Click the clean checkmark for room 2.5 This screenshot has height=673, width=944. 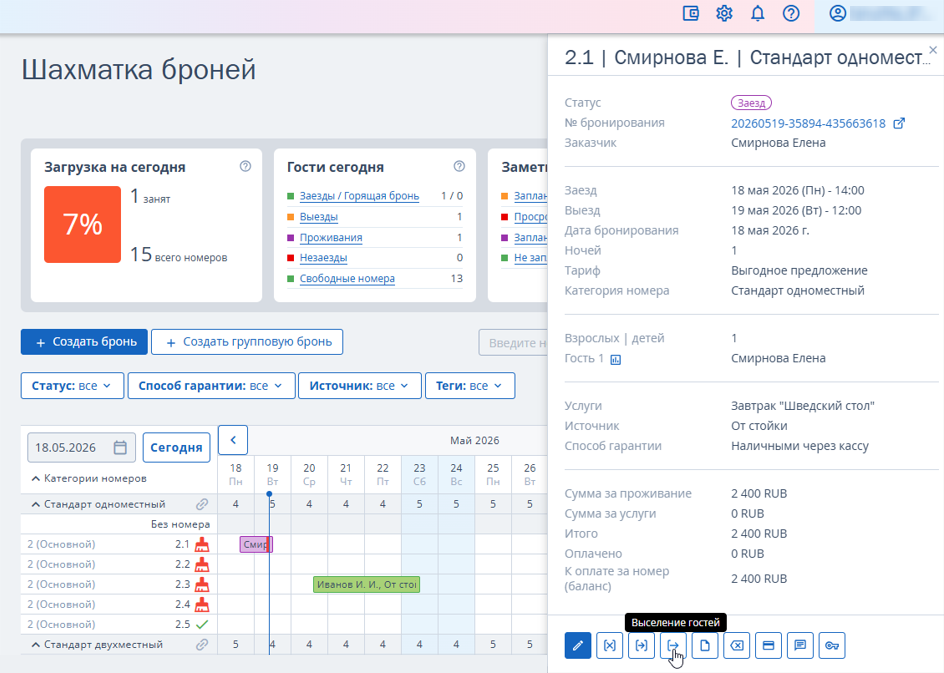pyautogui.click(x=202, y=624)
